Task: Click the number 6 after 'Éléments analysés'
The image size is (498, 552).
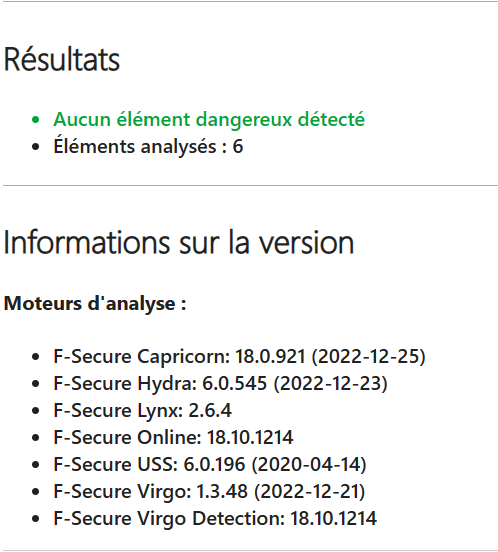Action: (238, 146)
